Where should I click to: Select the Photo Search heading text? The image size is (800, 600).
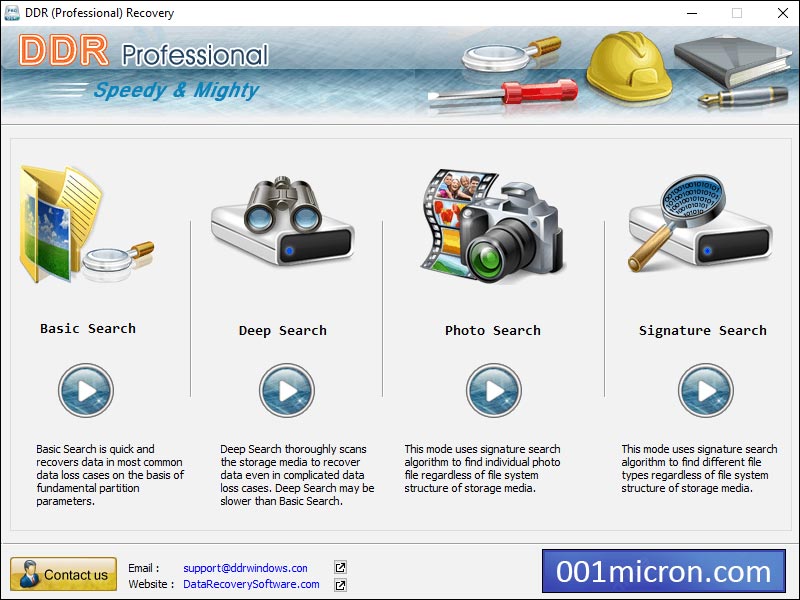pos(492,329)
